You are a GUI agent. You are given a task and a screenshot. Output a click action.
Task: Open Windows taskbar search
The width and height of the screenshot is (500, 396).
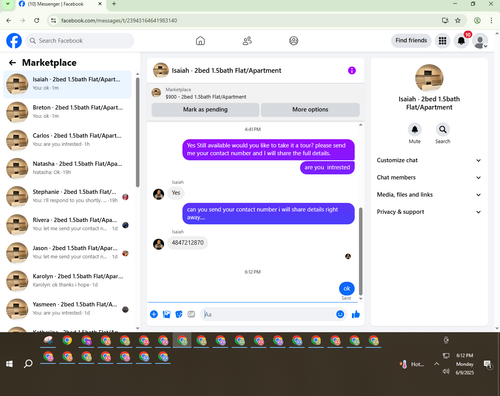[28, 364]
